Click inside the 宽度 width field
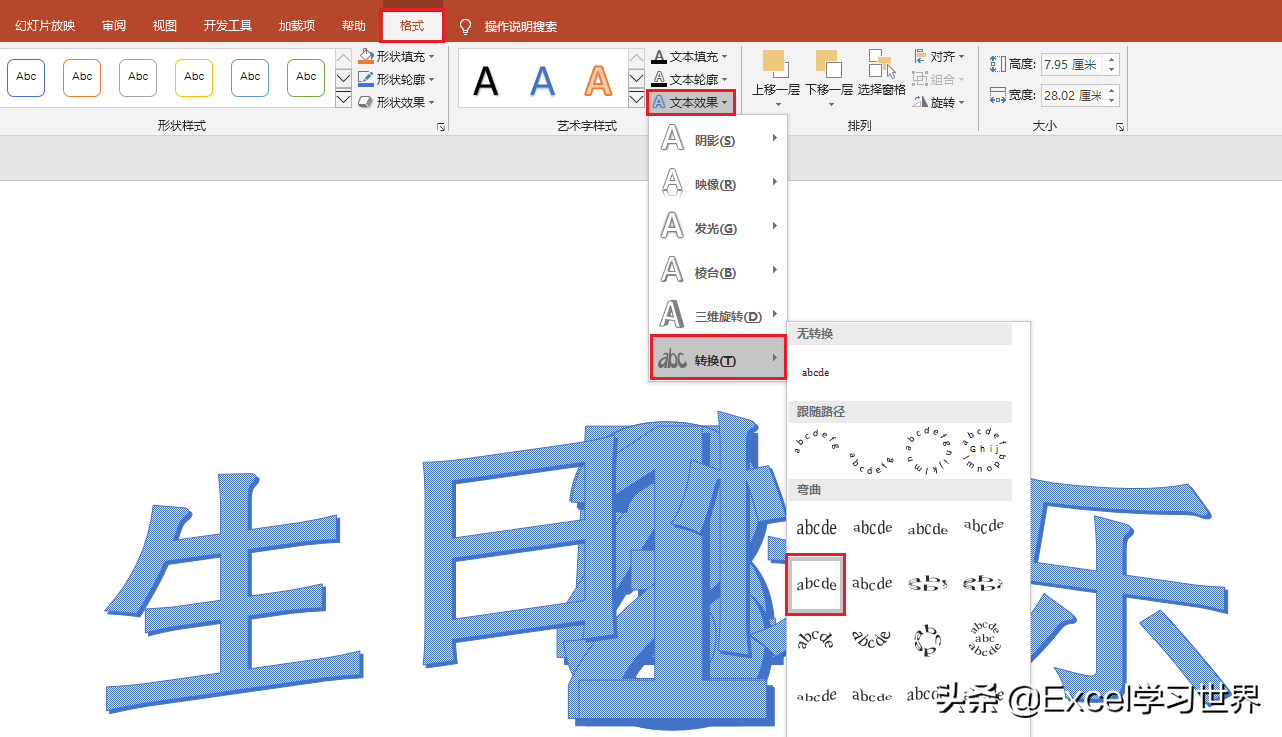 [1072, 96]
